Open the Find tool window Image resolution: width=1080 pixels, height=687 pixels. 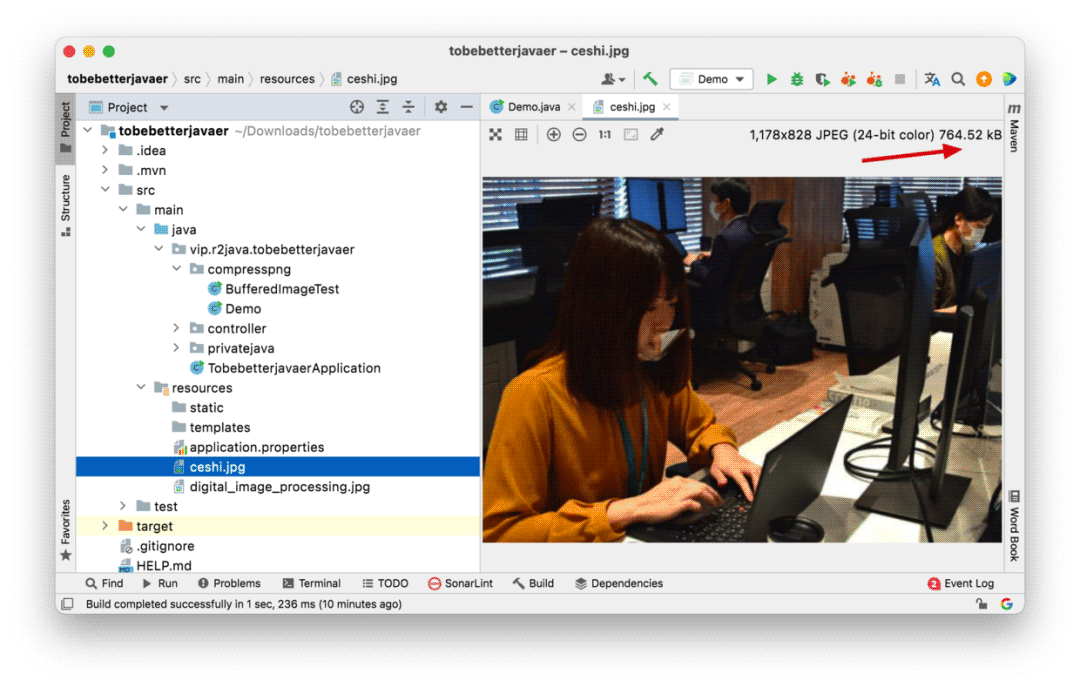(105, 583)
